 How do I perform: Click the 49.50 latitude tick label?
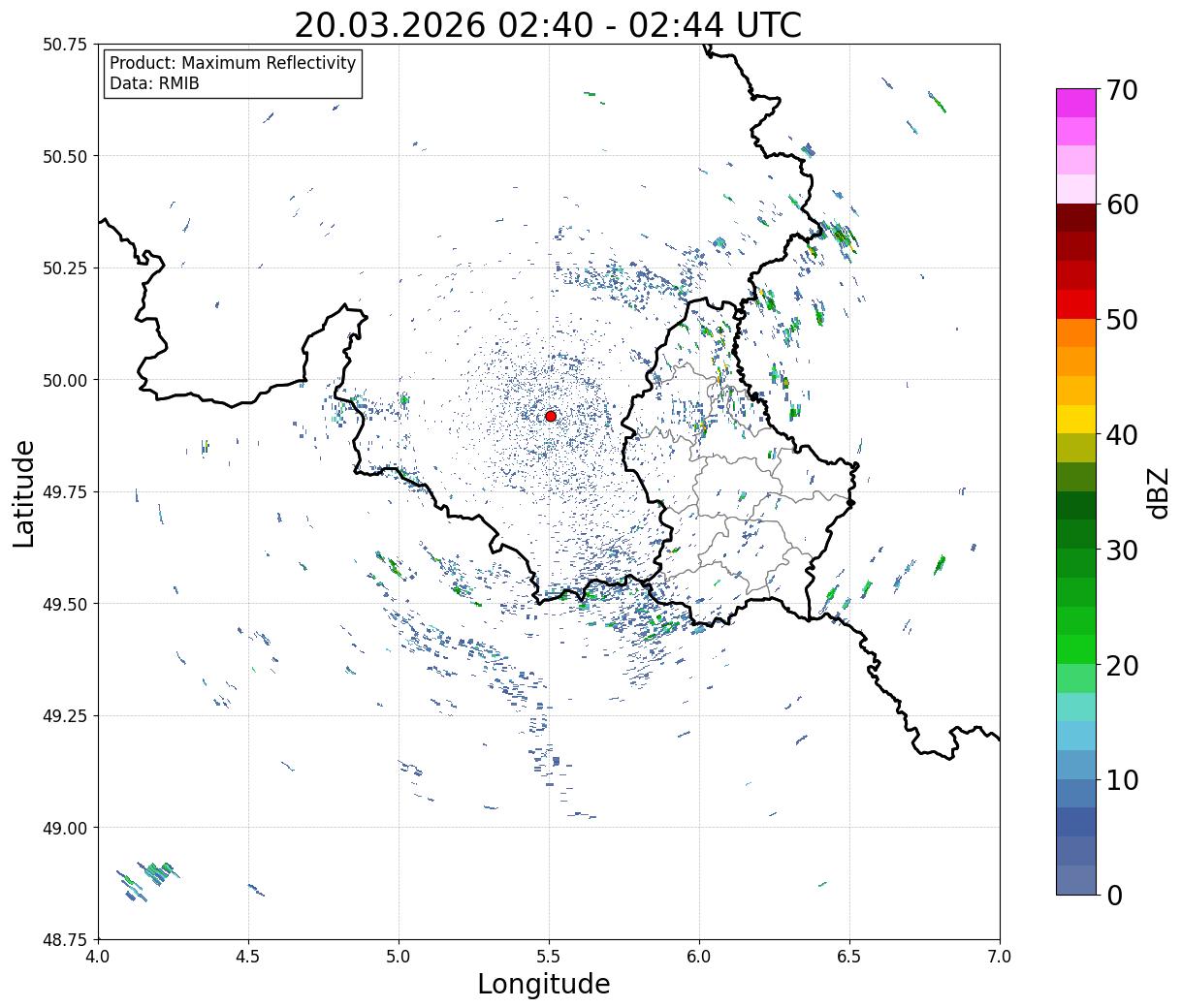(x=65, y=604)
